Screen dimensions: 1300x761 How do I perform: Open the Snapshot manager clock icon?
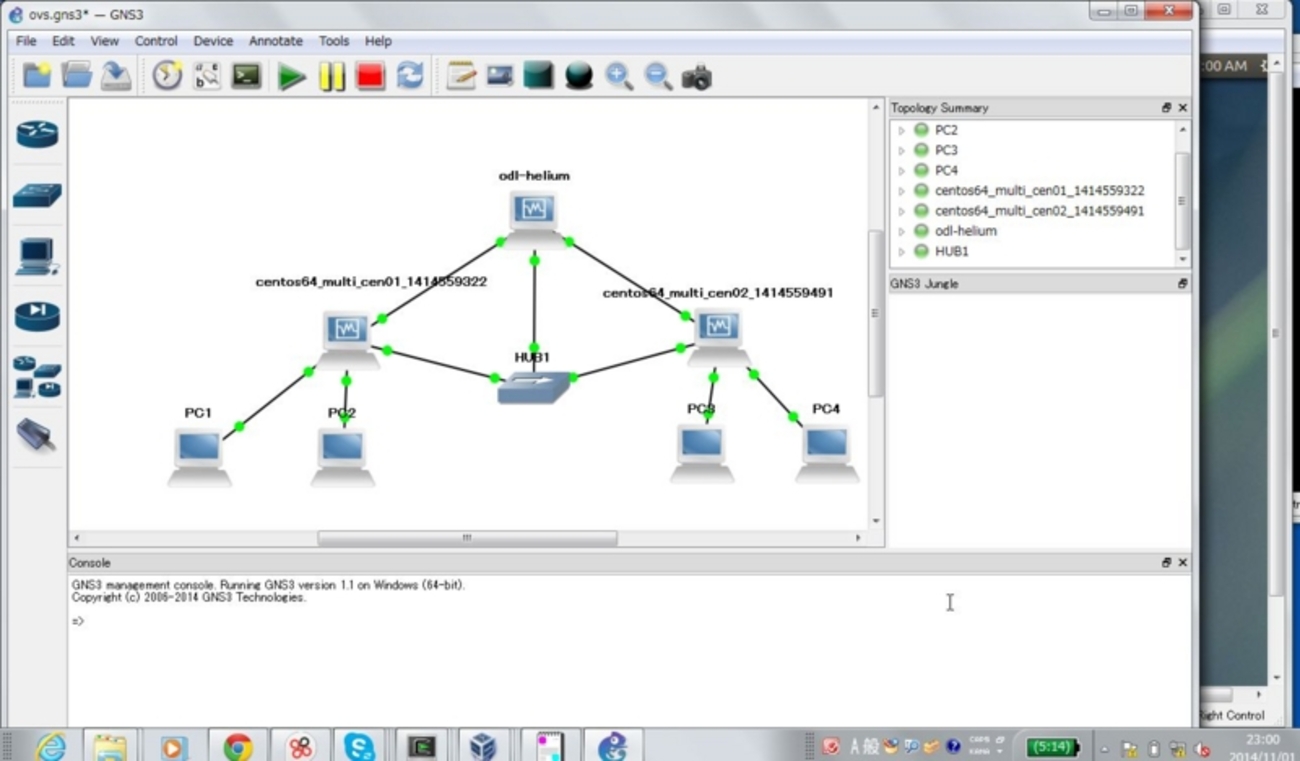pos(167,76)
